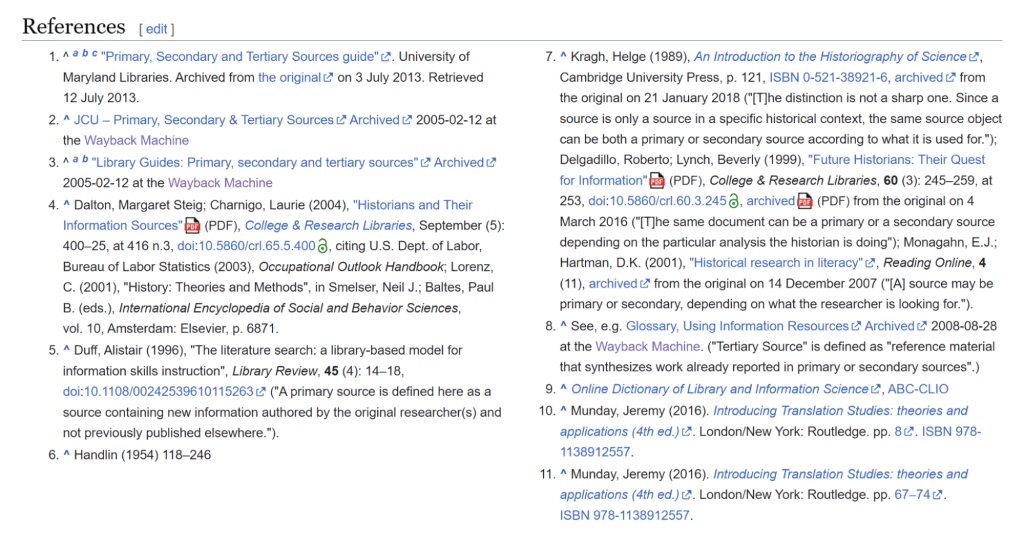Click the caret back-link arrow for reference 9
The height and width of the screenshot is (545, 1024).
point(563,389)
